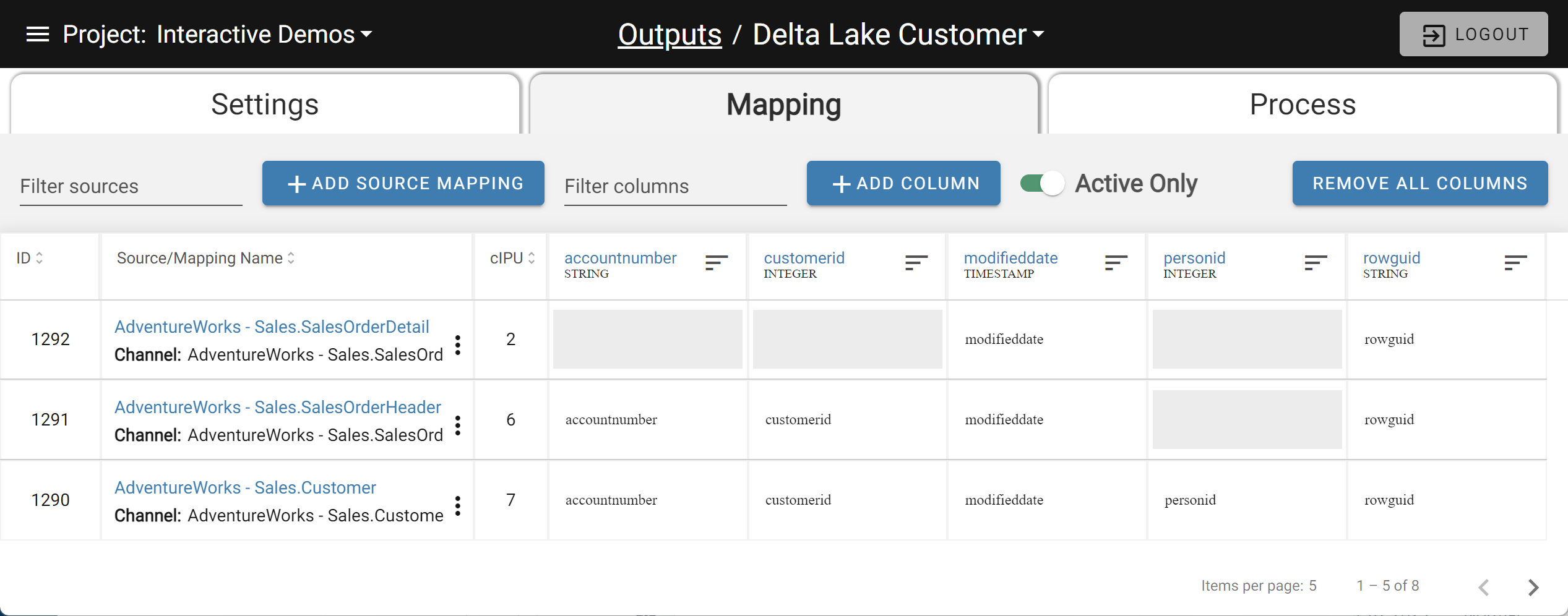Viewport: 1568px width, 616px height.
Task: Click the ID value 1290
Action: (x=51, y=500)
